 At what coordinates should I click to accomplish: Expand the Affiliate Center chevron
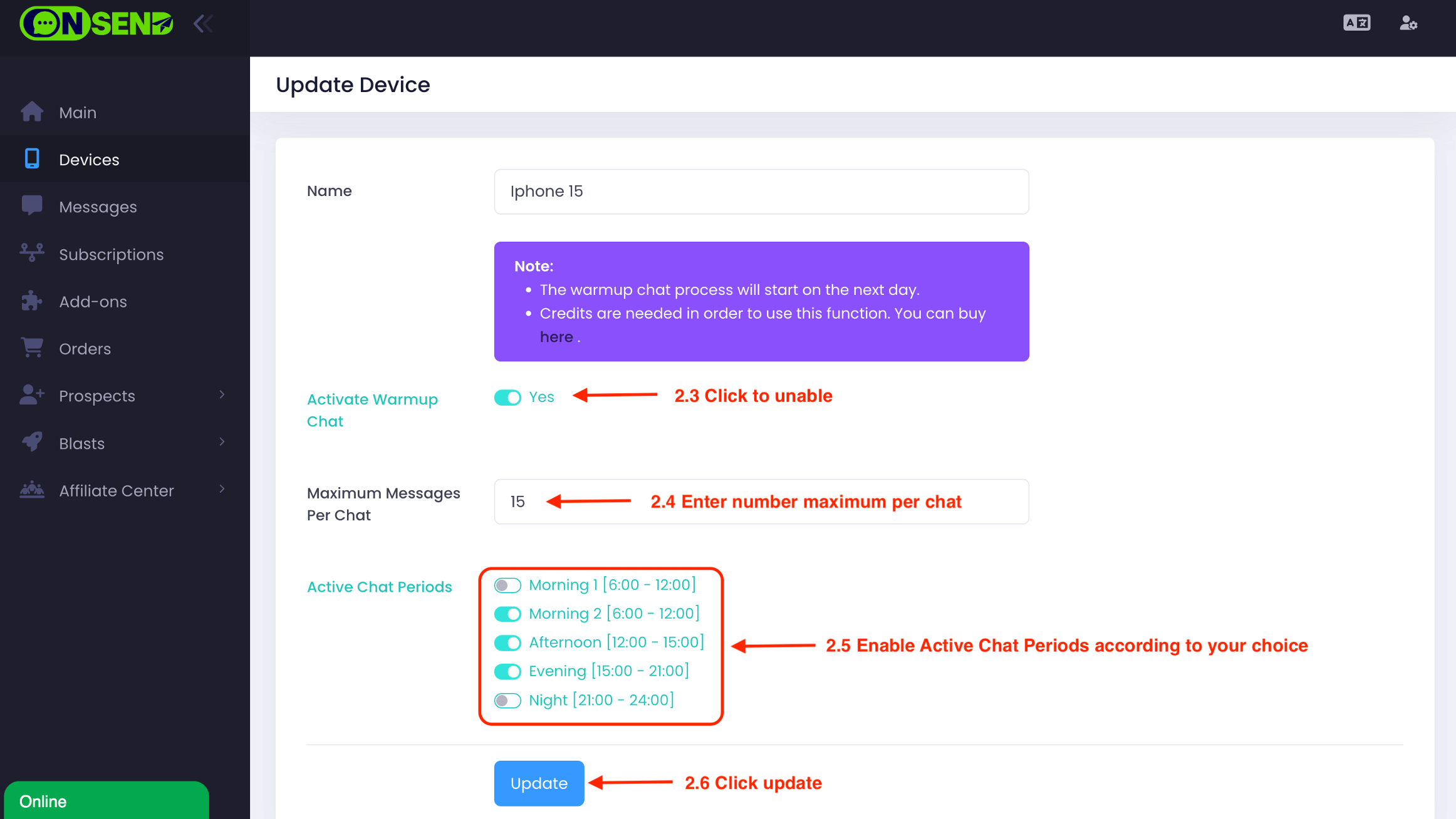[x=222, y=489]
